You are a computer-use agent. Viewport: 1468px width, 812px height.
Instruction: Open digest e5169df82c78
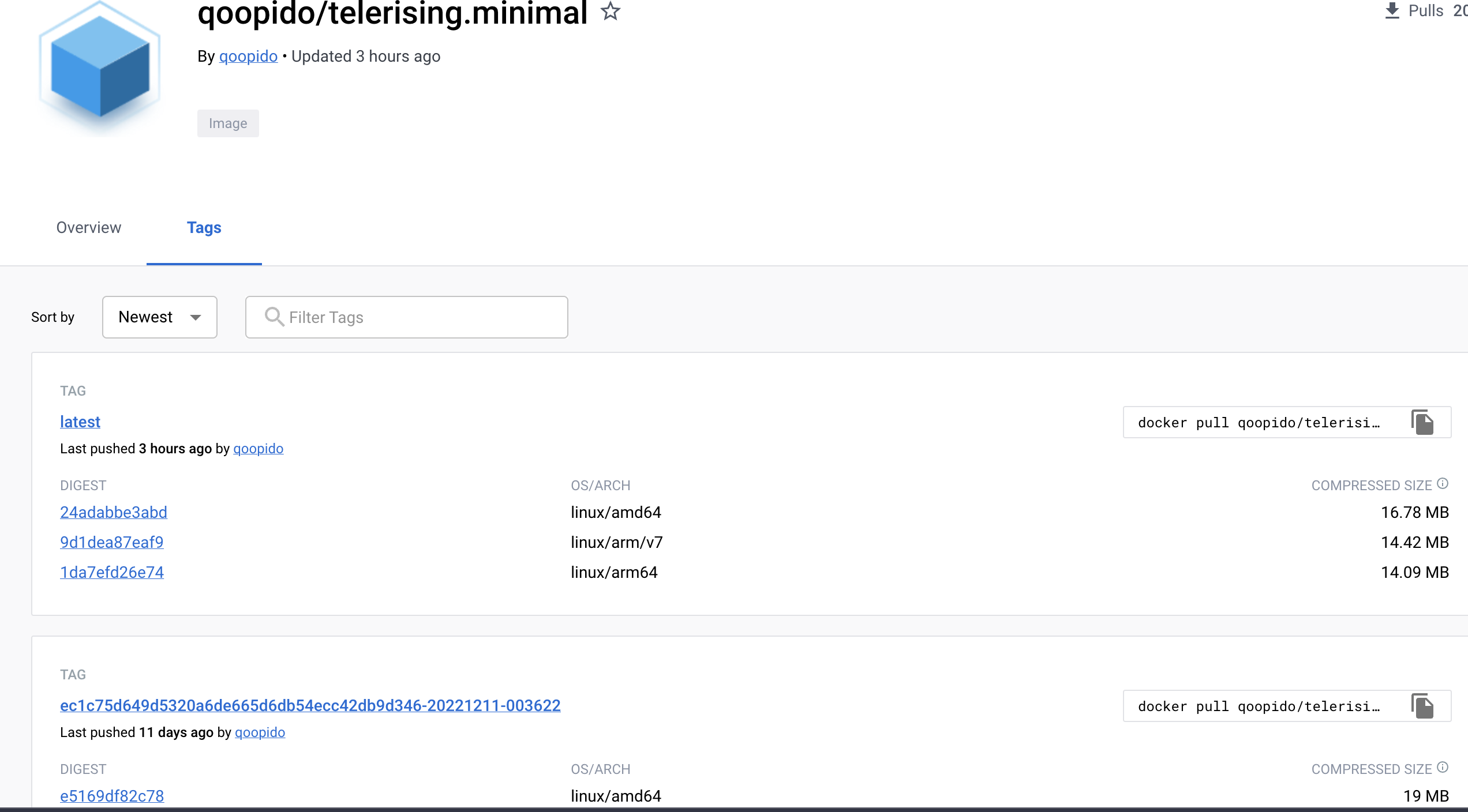pos(112,796)
